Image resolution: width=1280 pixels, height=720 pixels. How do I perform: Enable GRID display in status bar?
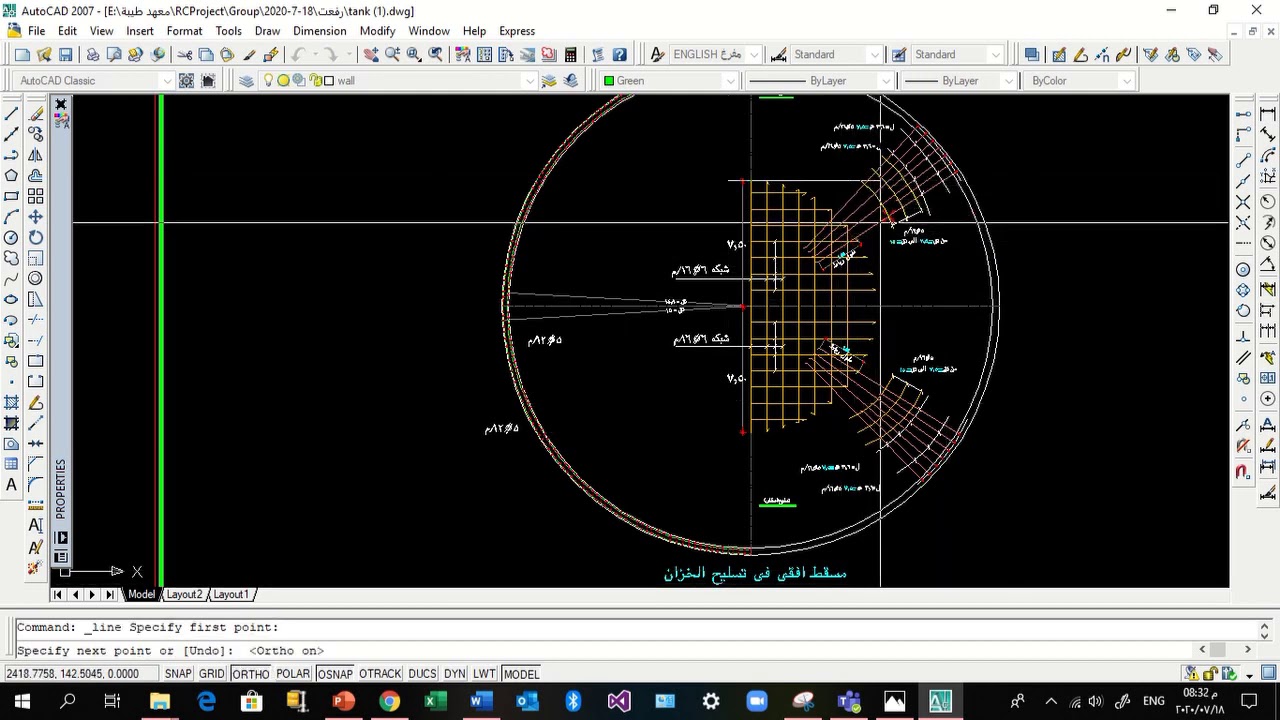pos(212,674)
